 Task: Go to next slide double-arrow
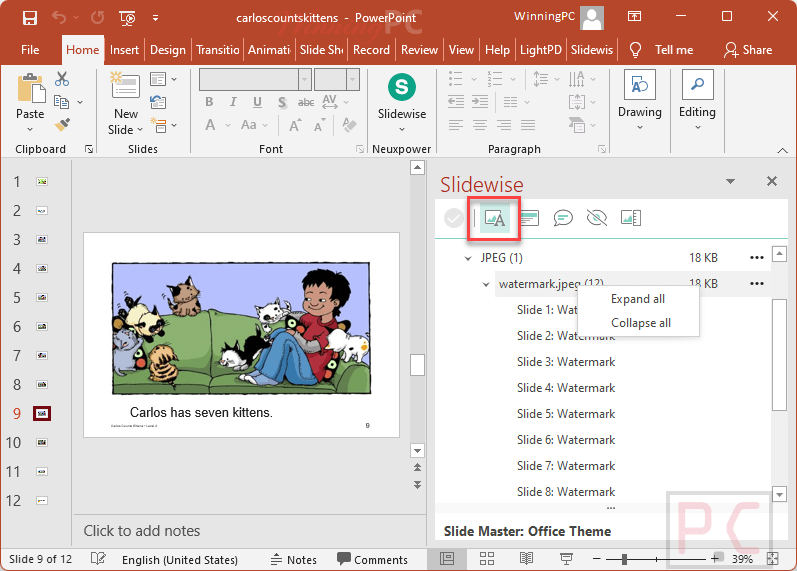[x=417, y=485]
